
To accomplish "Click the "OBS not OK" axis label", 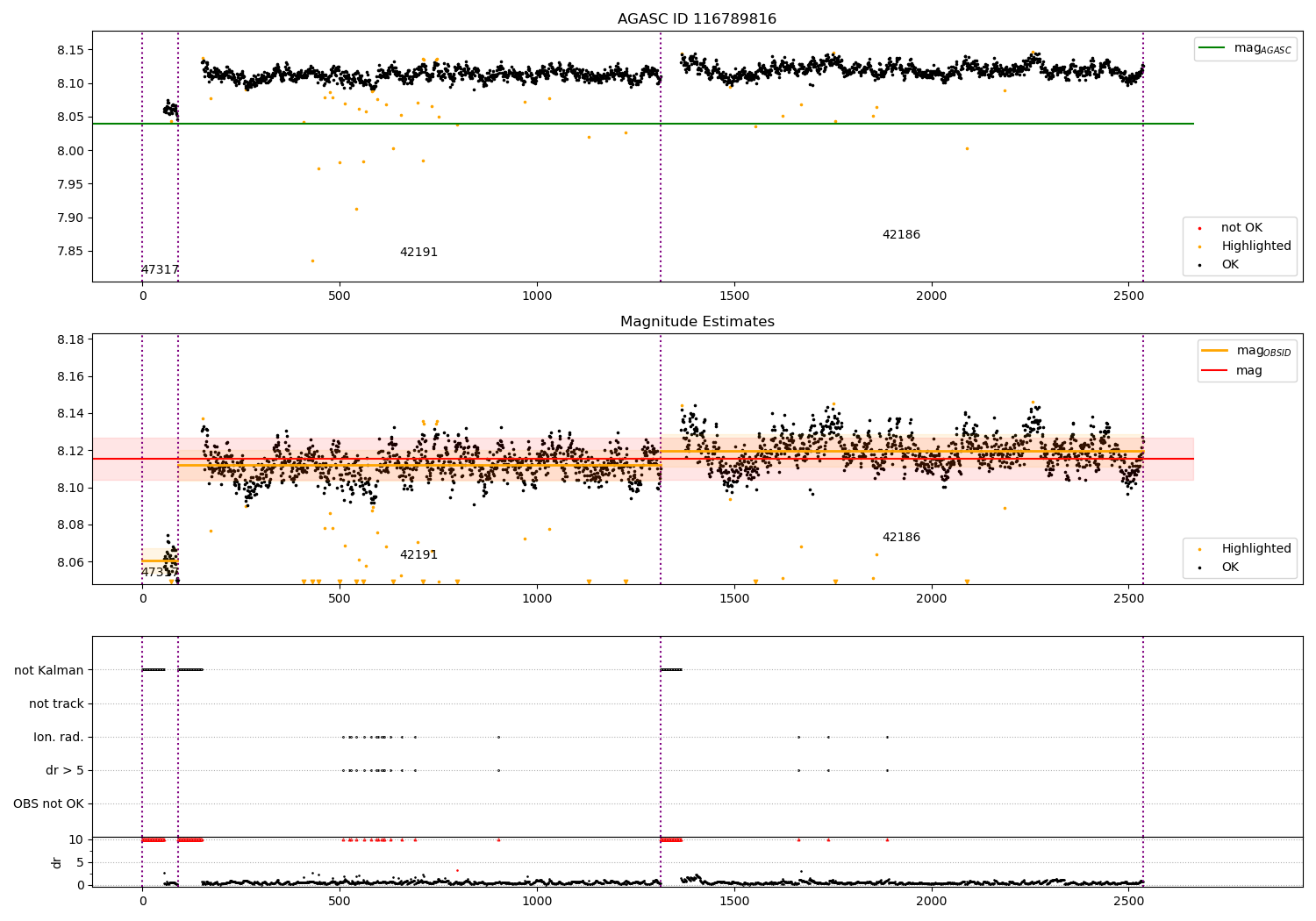I will 48,804.
